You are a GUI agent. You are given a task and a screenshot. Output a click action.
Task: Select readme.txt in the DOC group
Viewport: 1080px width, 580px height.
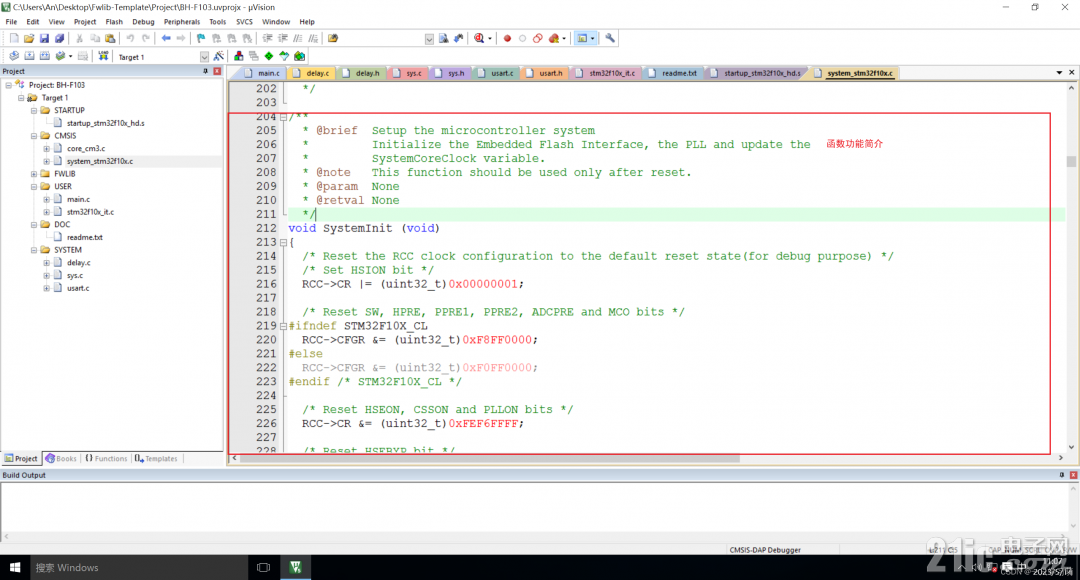pyautogui.click(x=84, y=237)
